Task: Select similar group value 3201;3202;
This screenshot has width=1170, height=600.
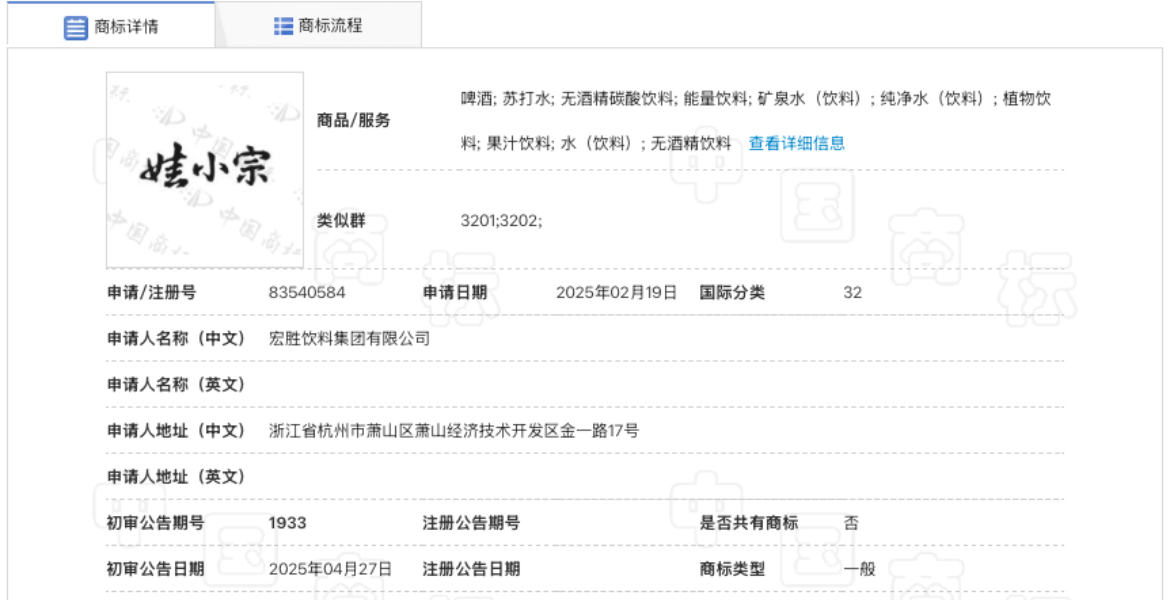Action: 501,221
